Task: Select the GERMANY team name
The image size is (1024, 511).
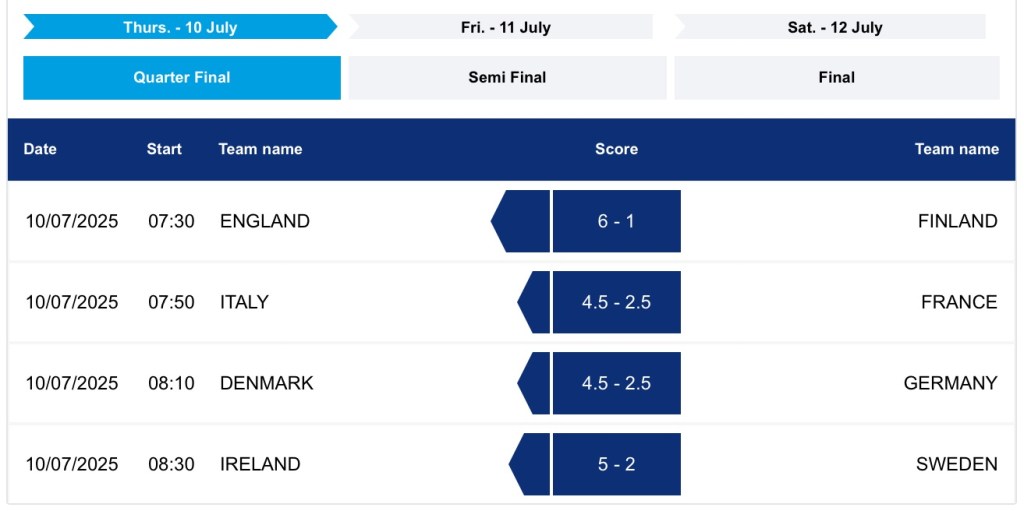Action: click(950, 383)
